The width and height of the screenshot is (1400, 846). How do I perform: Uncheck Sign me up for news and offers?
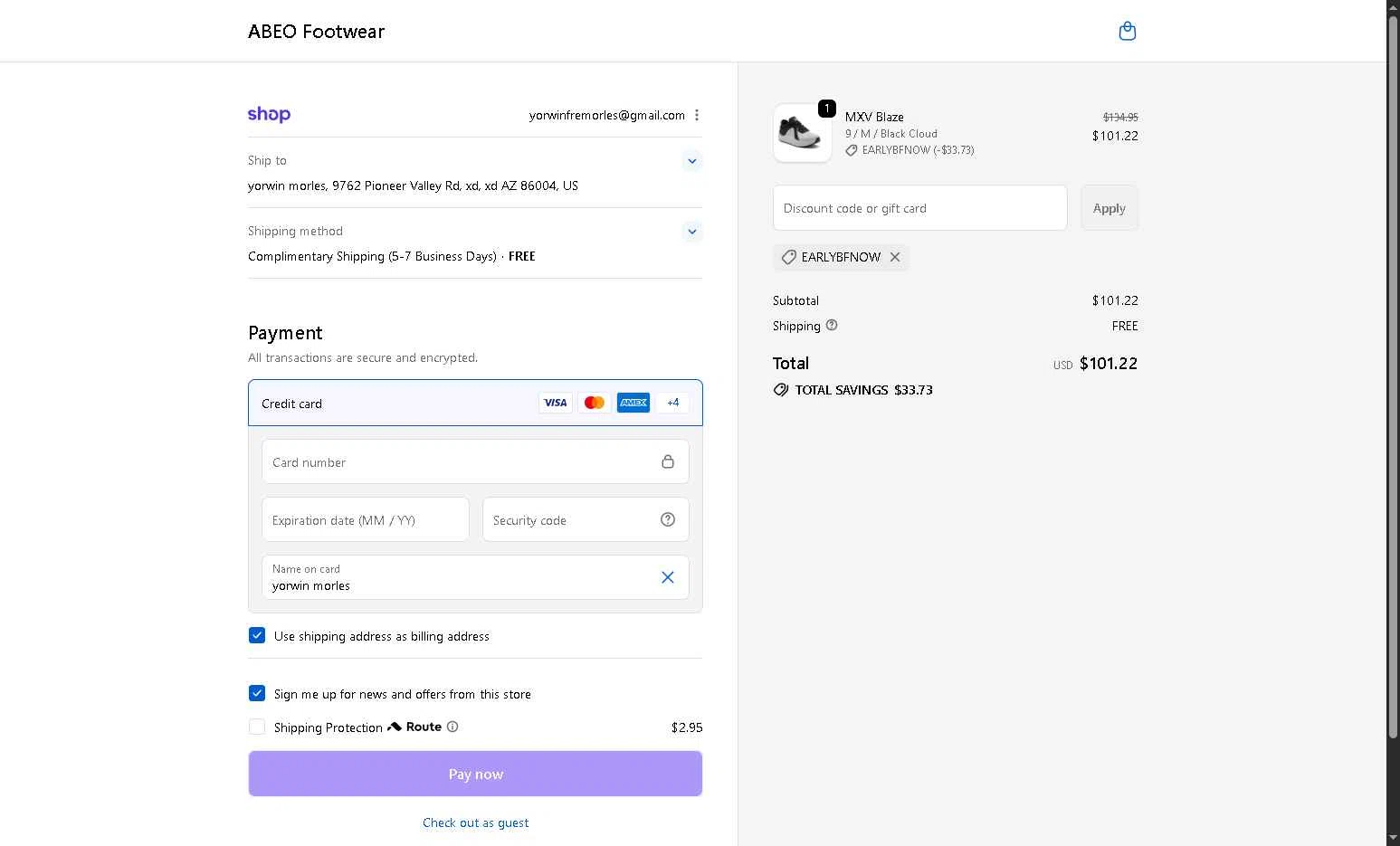click(257, 694)
